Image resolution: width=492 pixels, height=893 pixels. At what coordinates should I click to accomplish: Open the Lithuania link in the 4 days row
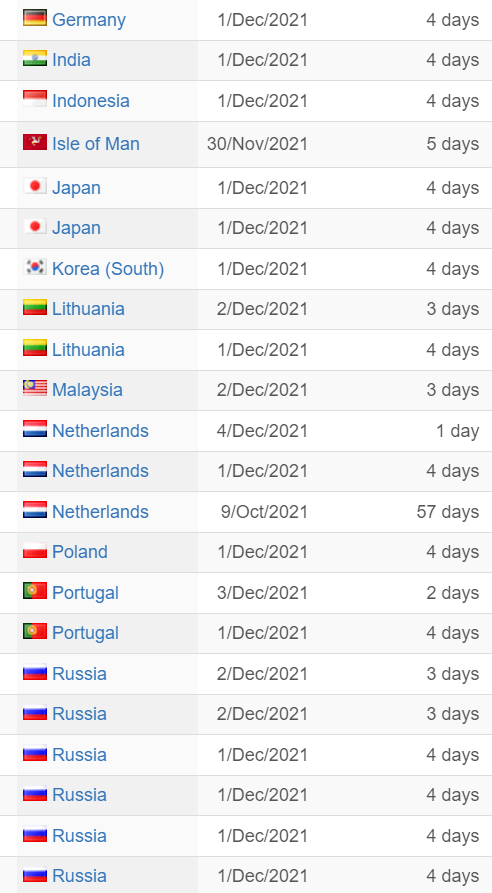pos(88,350)
